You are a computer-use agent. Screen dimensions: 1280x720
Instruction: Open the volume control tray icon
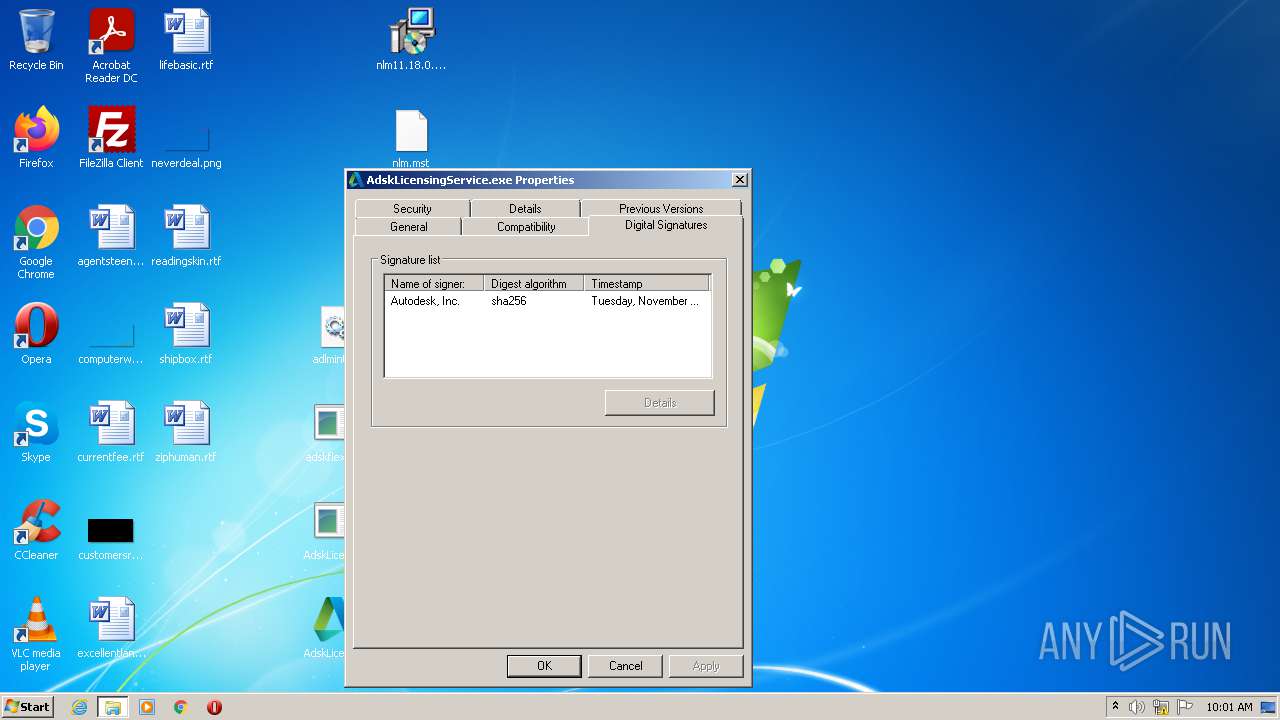[1137, 707]
